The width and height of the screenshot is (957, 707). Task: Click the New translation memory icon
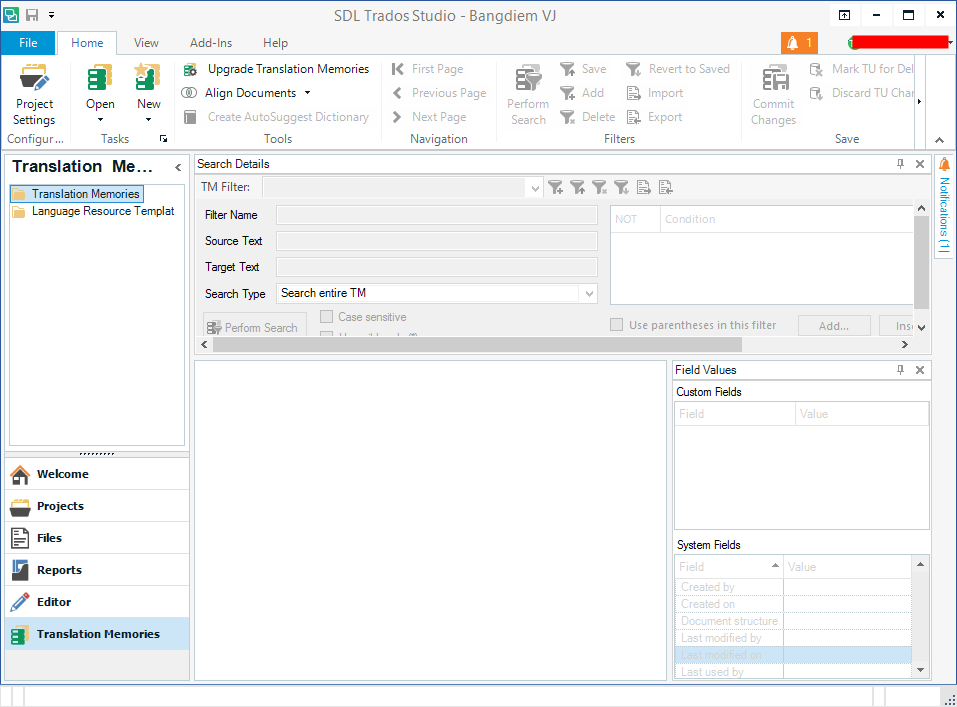coord(148,79)
